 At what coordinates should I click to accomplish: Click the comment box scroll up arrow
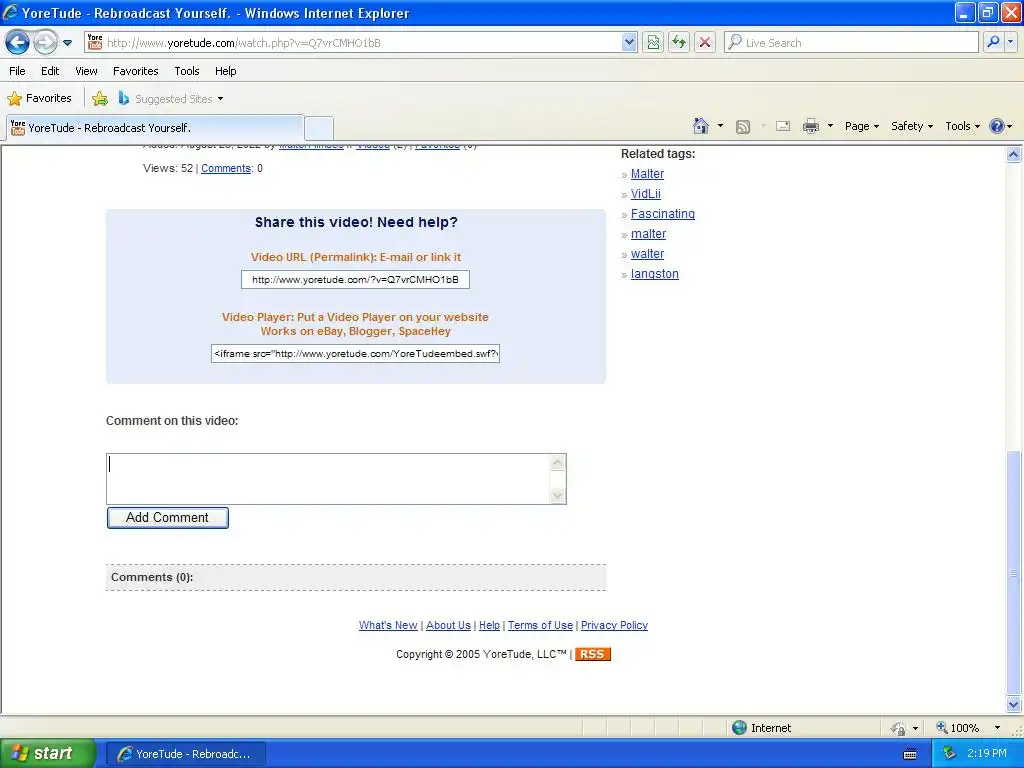558,463
